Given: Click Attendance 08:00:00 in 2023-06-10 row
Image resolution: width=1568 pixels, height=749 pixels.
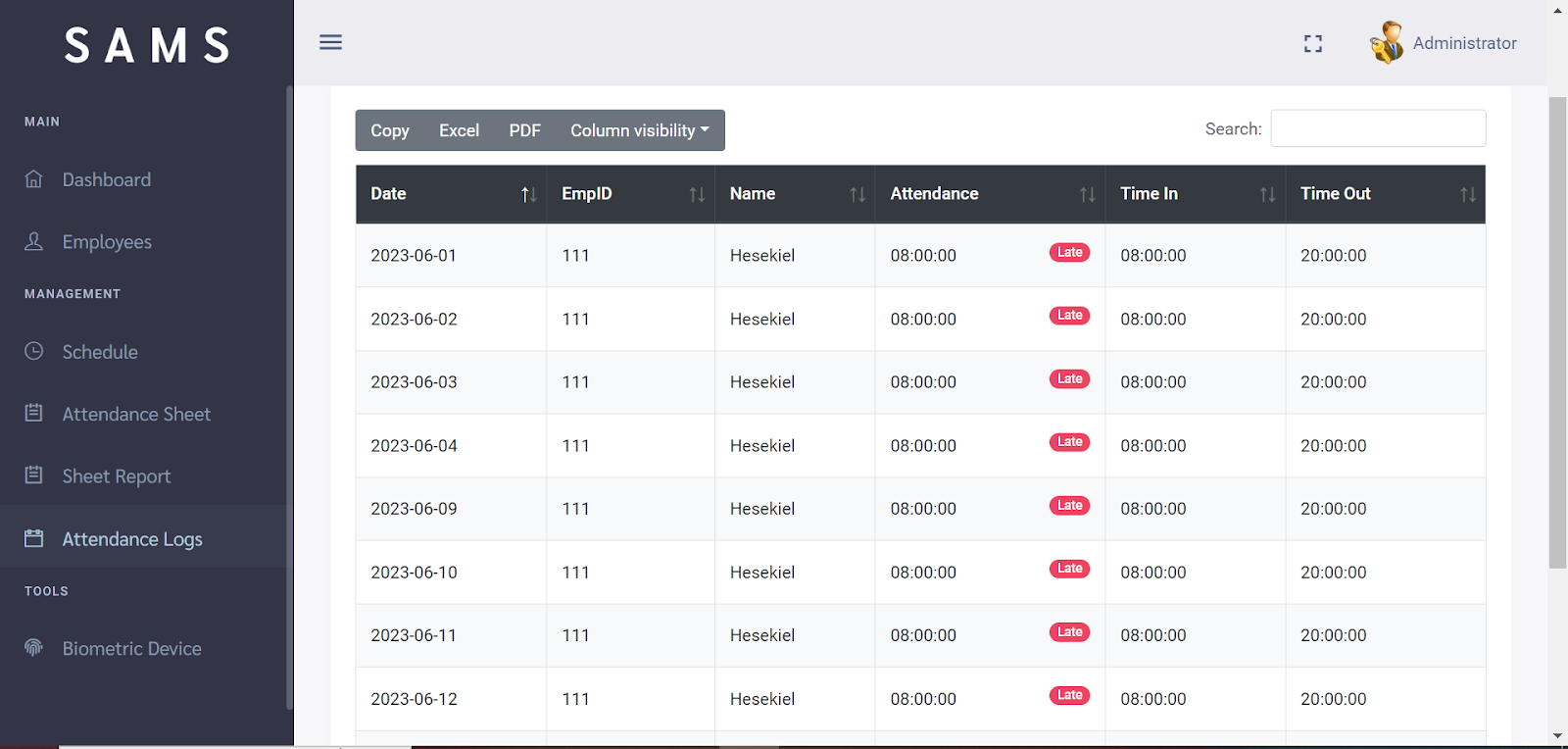Looking at the screenshot, I should click(923, 573).
